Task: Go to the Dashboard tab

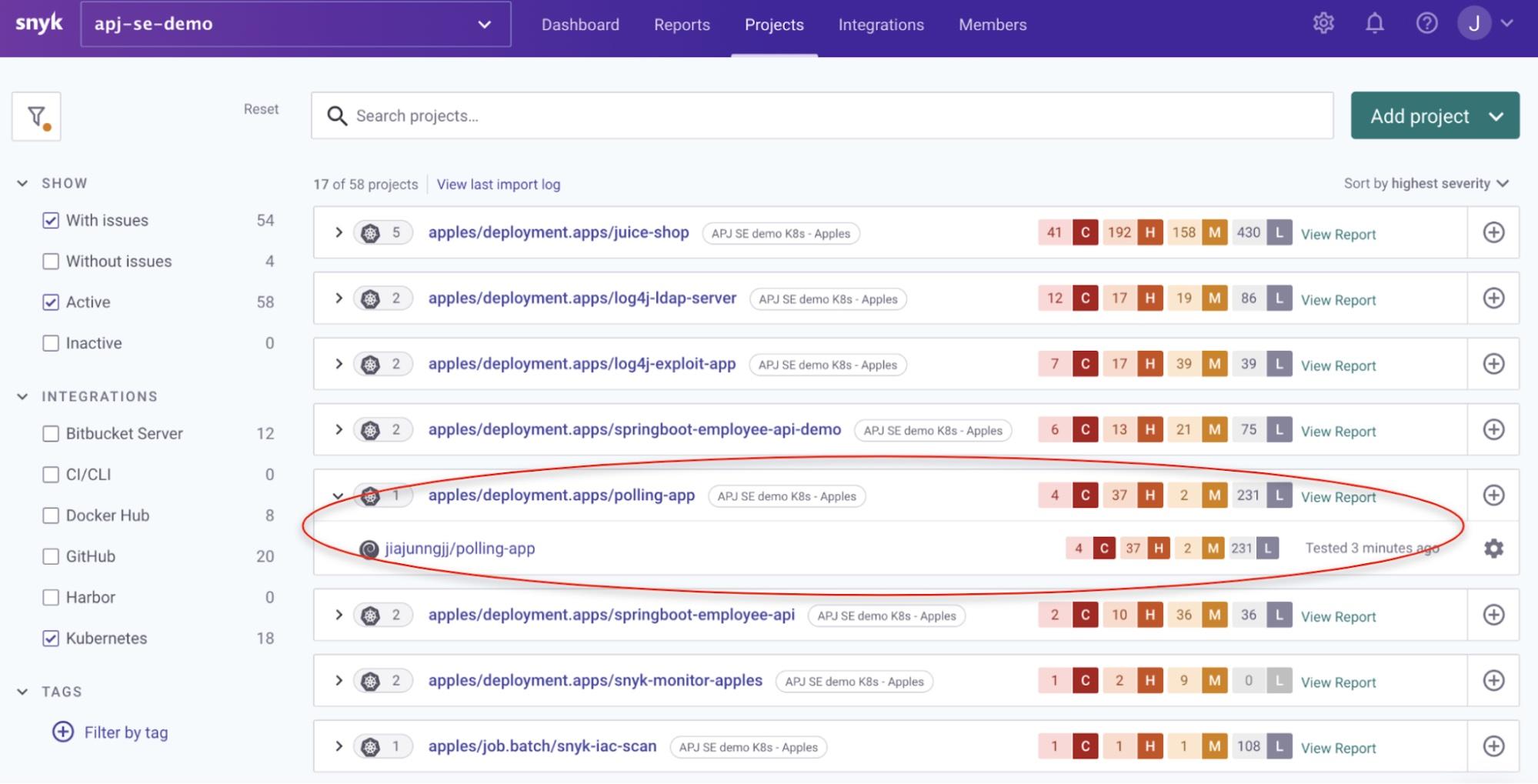Action: tap(580, 25)
